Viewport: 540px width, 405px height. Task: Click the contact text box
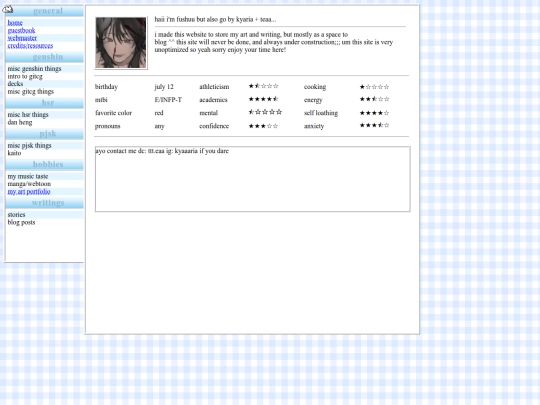[253, 179]
